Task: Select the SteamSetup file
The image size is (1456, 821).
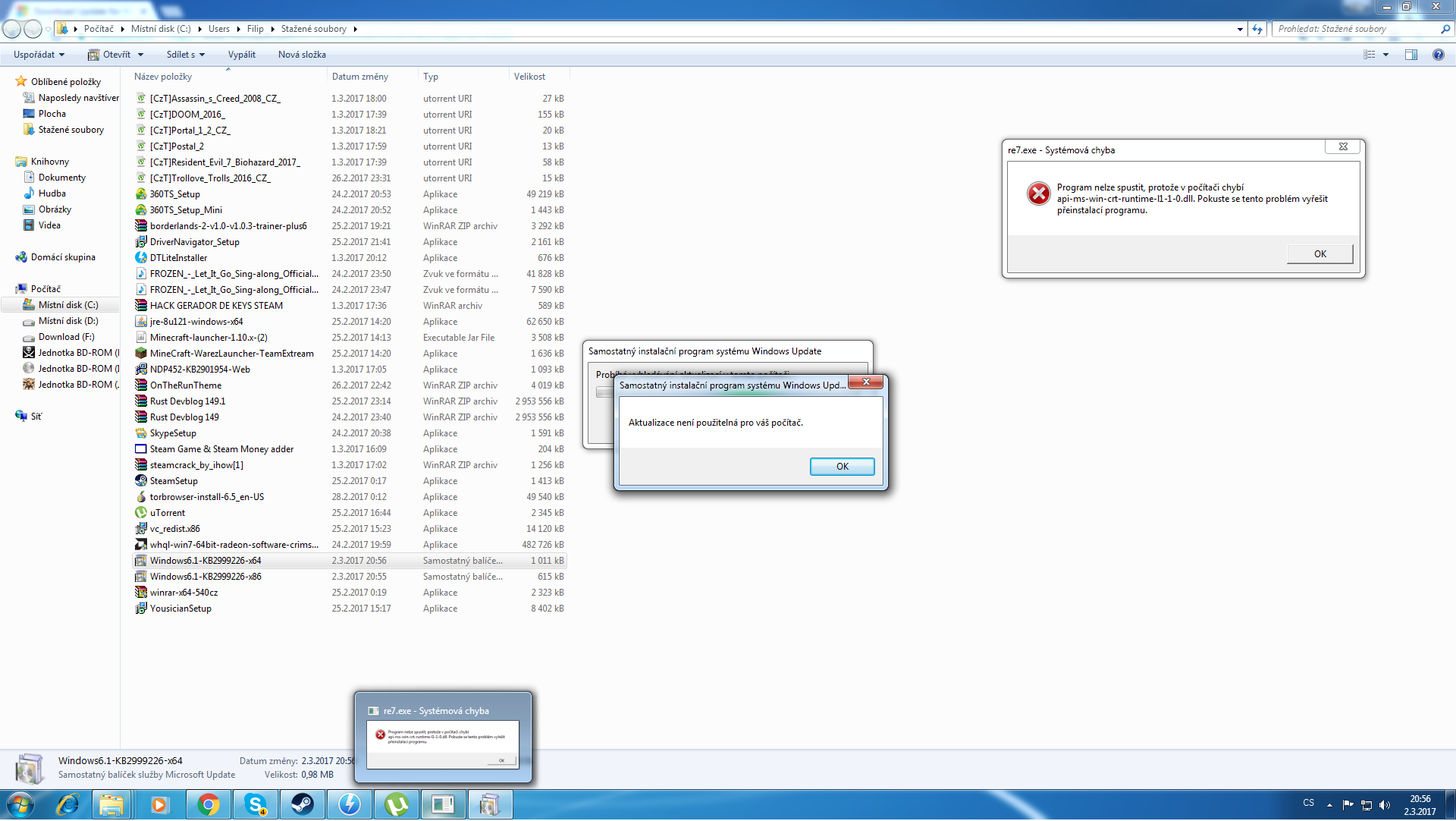Action: [174, 481]
